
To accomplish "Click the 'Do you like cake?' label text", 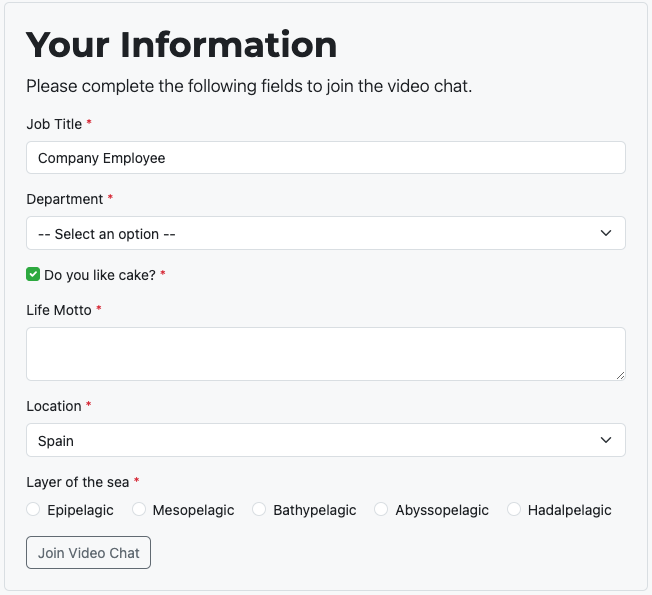I will (x=99, y=274).
